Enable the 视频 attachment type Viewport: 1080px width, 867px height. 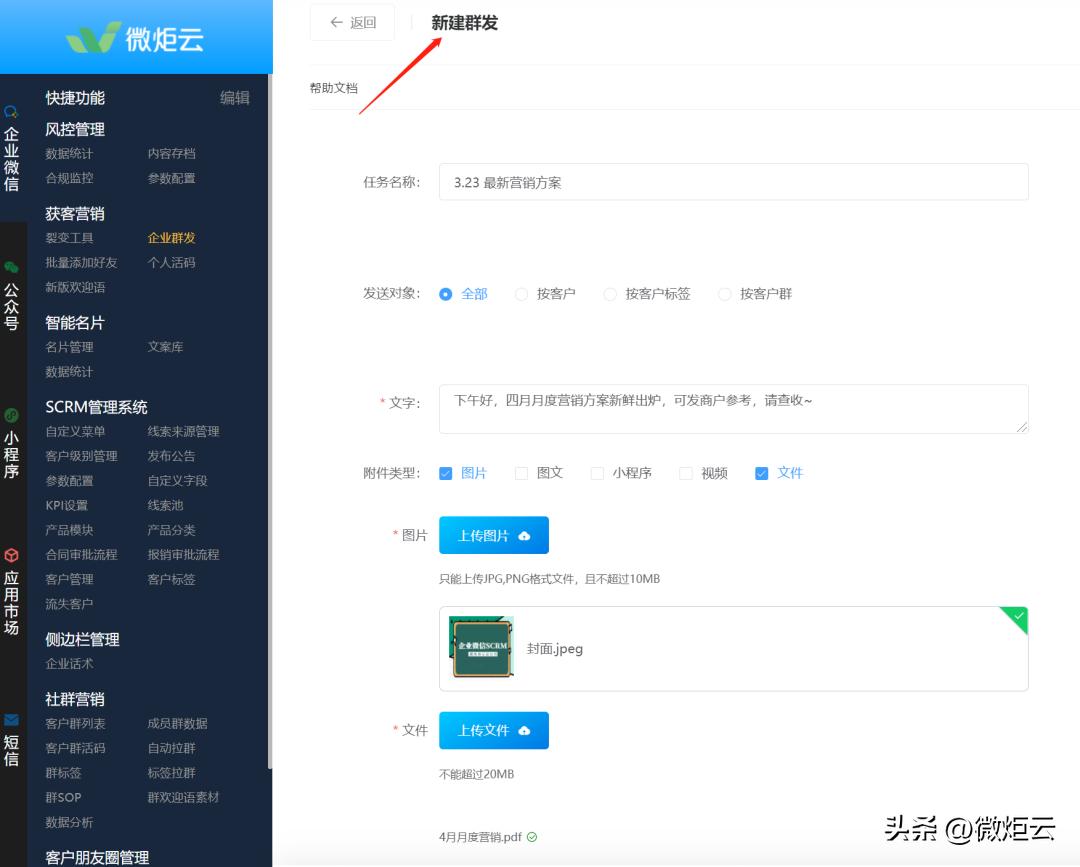[x=686, y=472]
